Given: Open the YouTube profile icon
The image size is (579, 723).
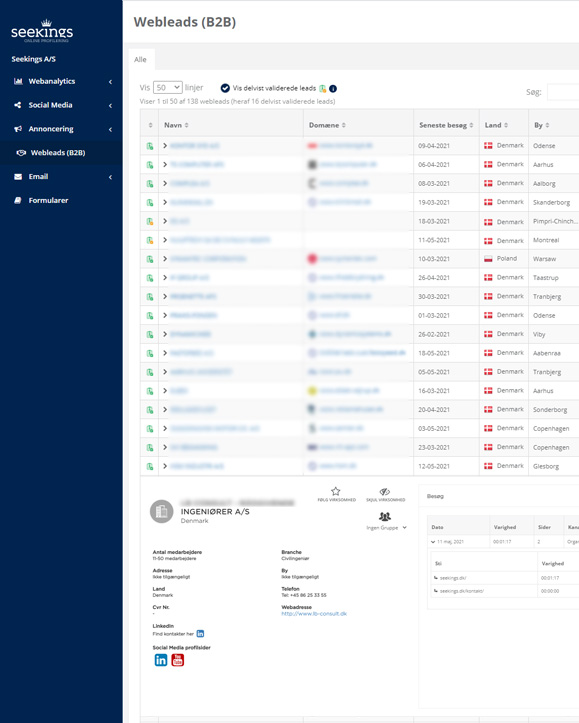Looking at the screenshot, I should pos(177,660).
